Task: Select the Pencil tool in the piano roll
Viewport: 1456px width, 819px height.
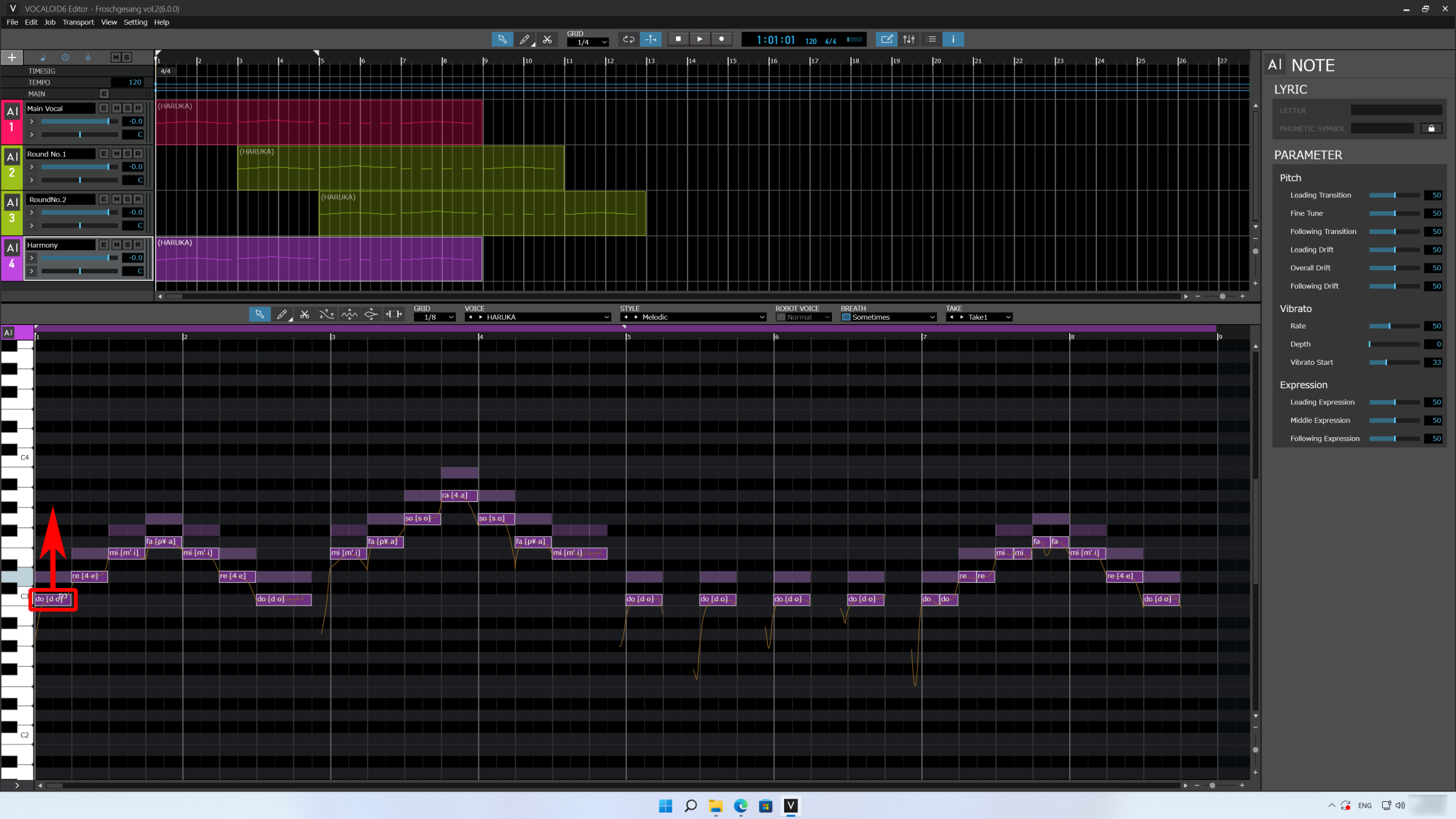Action: coord(282,314)
